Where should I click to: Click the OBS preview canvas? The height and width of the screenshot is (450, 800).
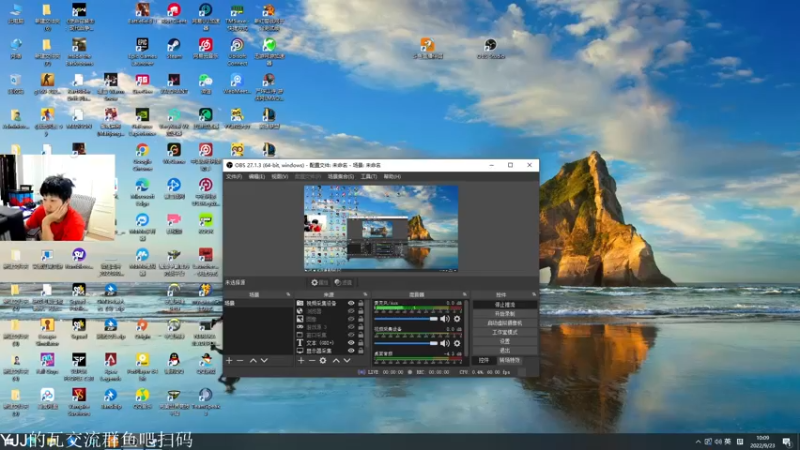click(x=381, y=228)
